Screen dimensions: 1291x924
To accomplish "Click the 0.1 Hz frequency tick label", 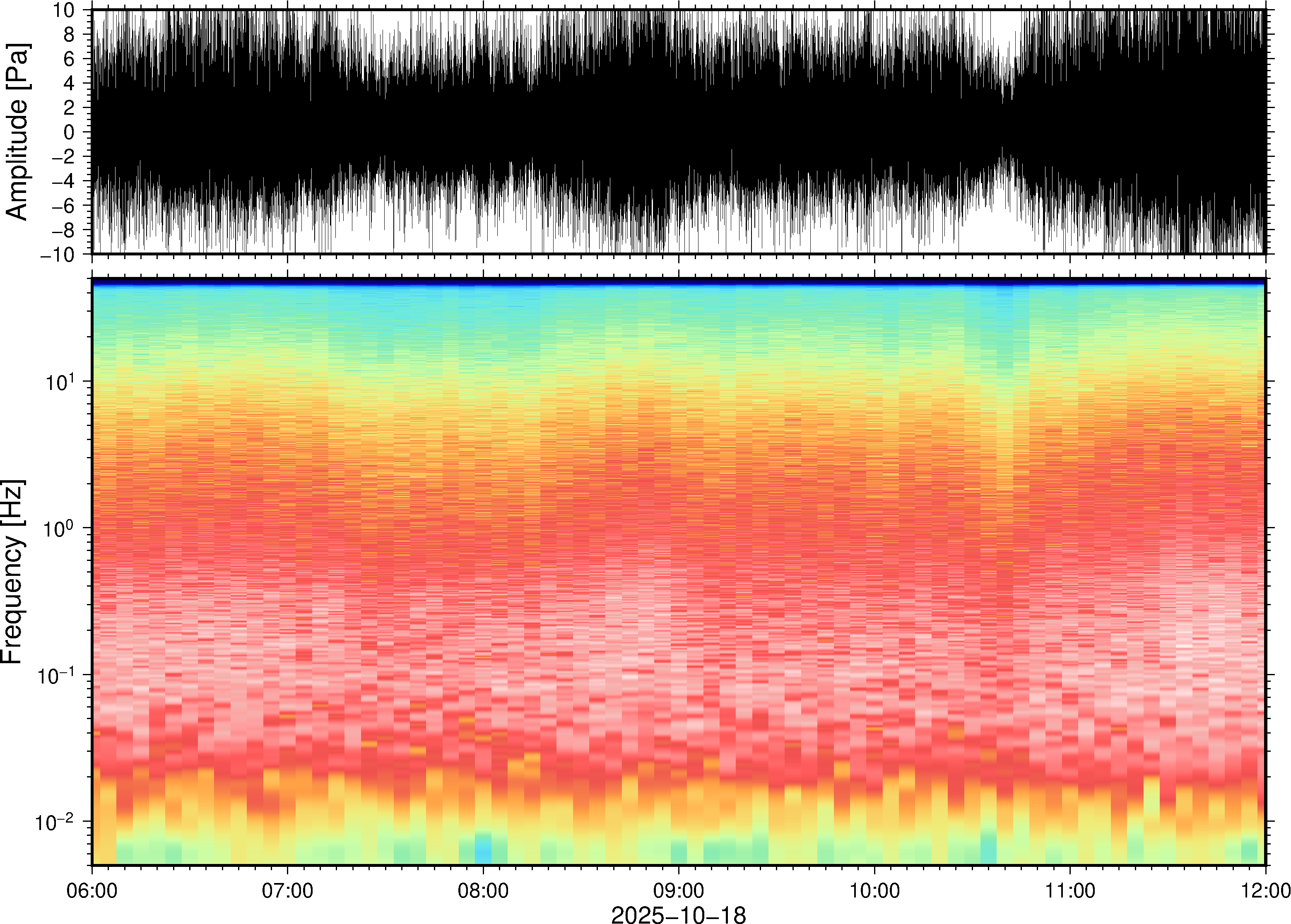I will coord(56,675).
